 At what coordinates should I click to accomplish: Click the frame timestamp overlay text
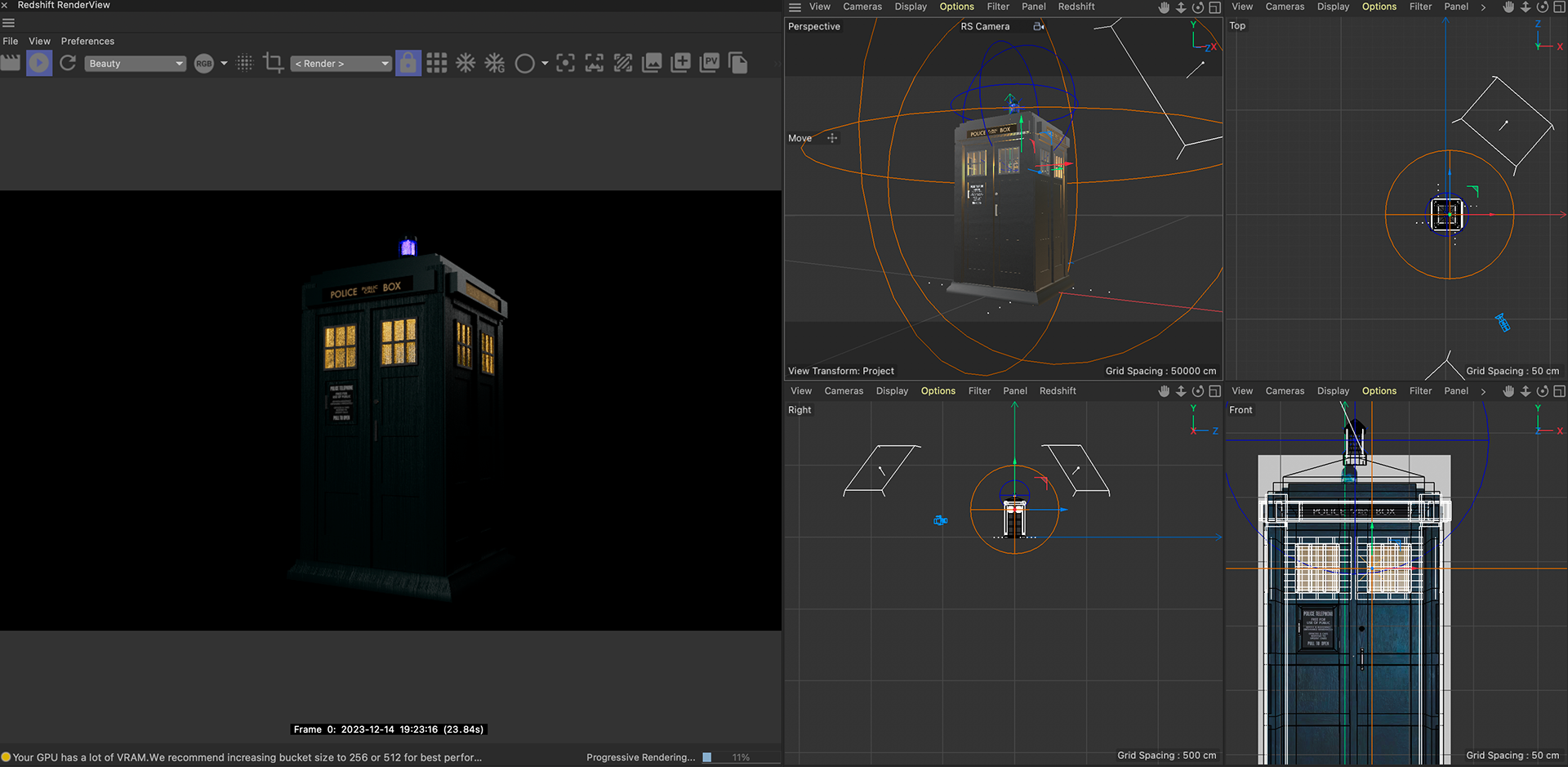click(388, 729)
